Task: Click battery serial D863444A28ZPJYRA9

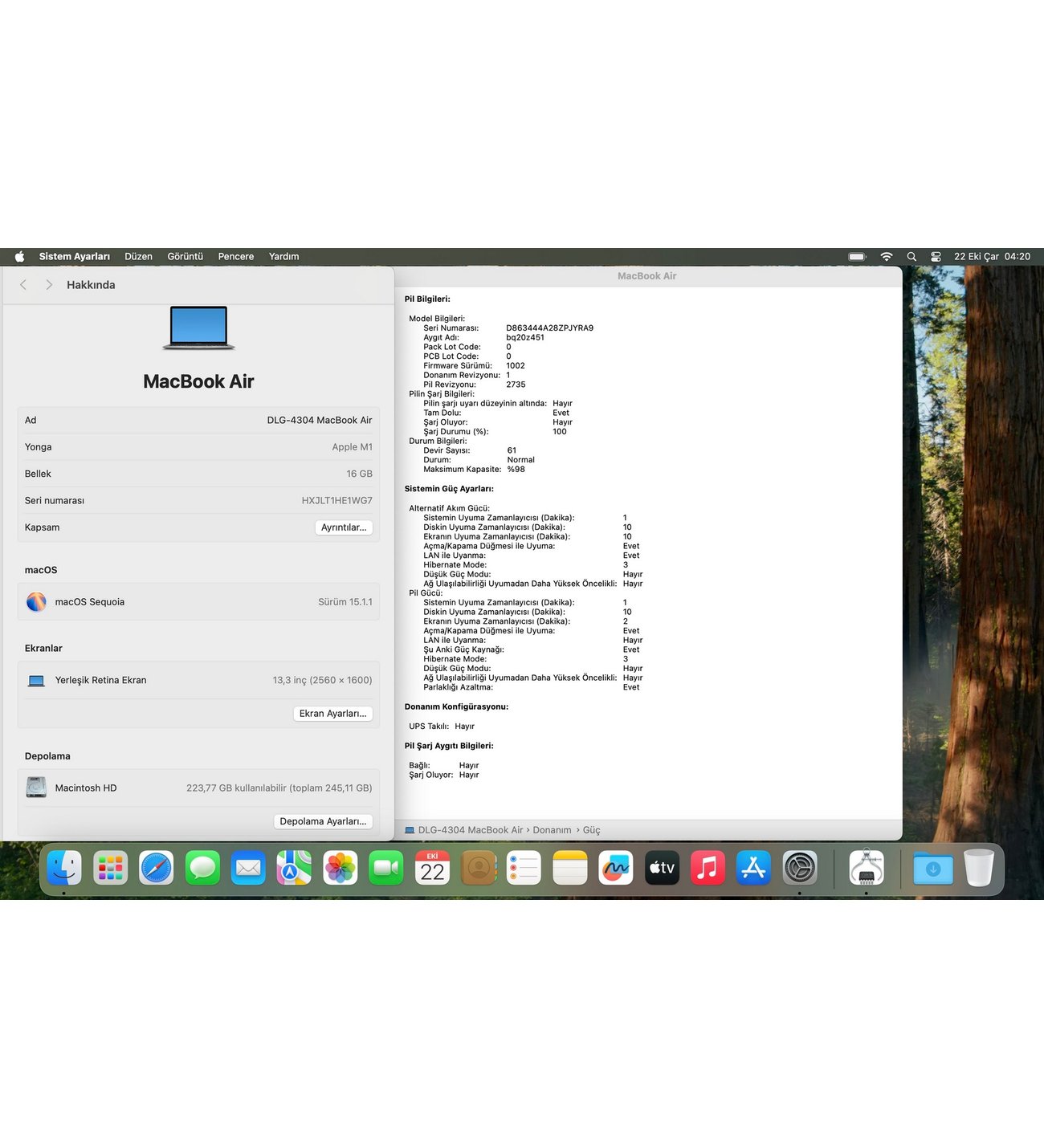Action: point(549,328)
